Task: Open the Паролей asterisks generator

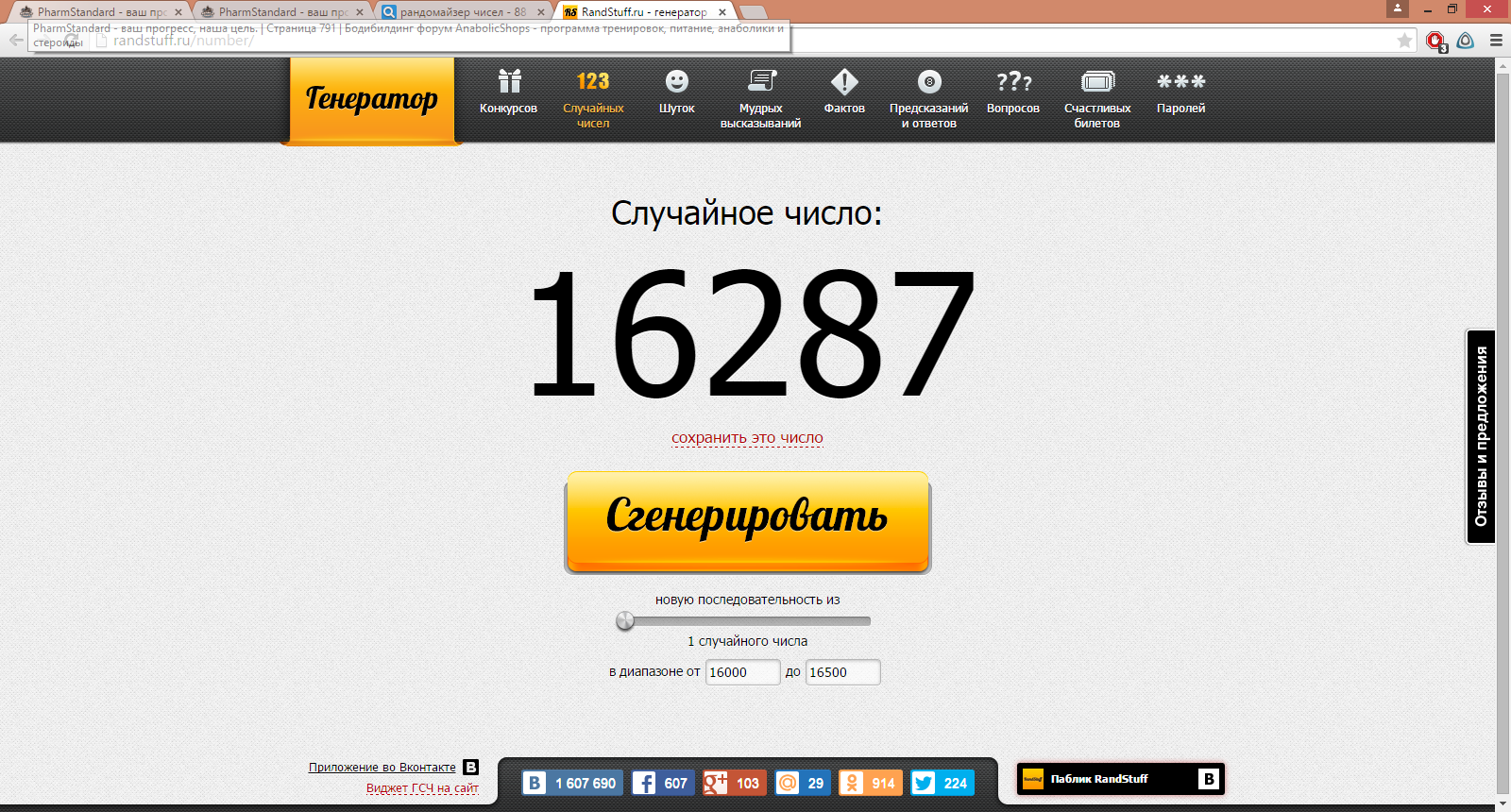Action: (1180, 93)
